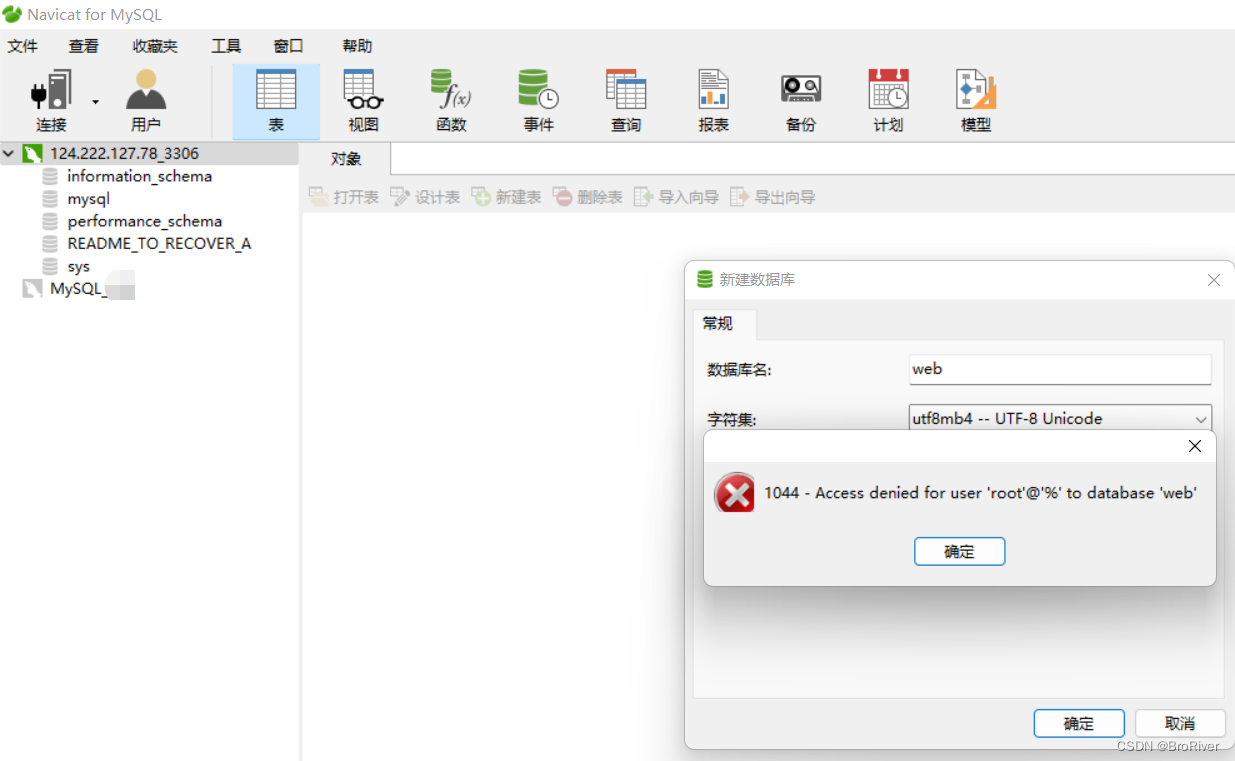Click the sys database cylinder icon
Screen dimensions: 1235x761
(50, 267)
